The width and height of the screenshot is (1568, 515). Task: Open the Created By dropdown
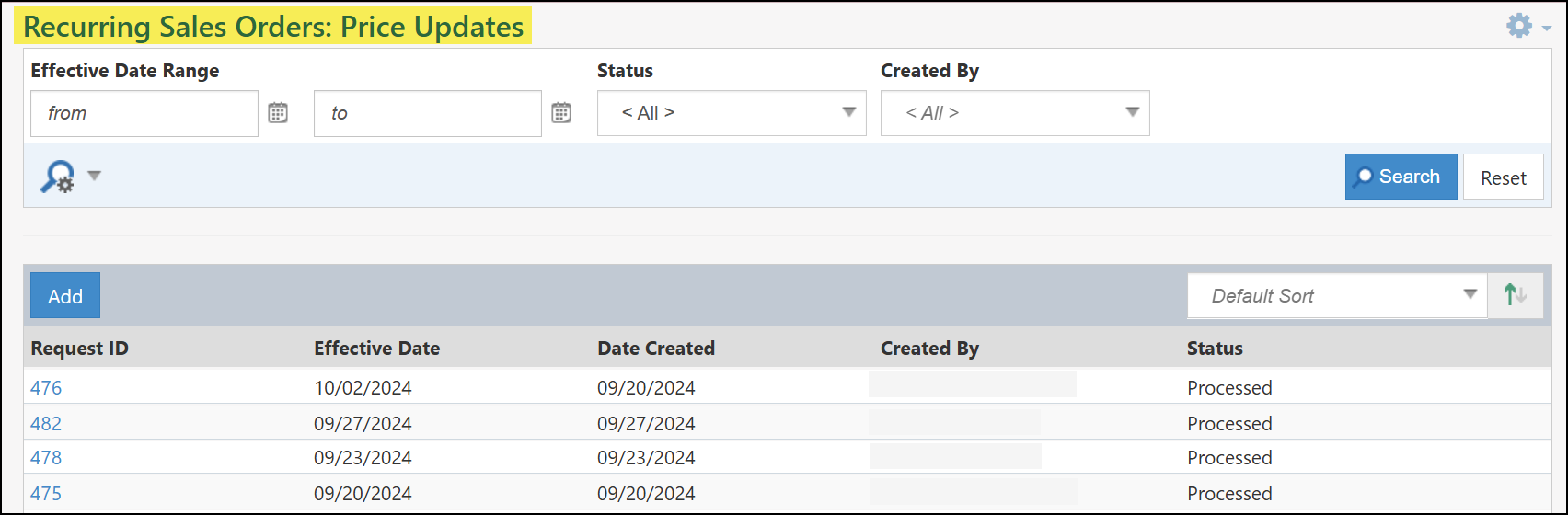(1015, 113)
